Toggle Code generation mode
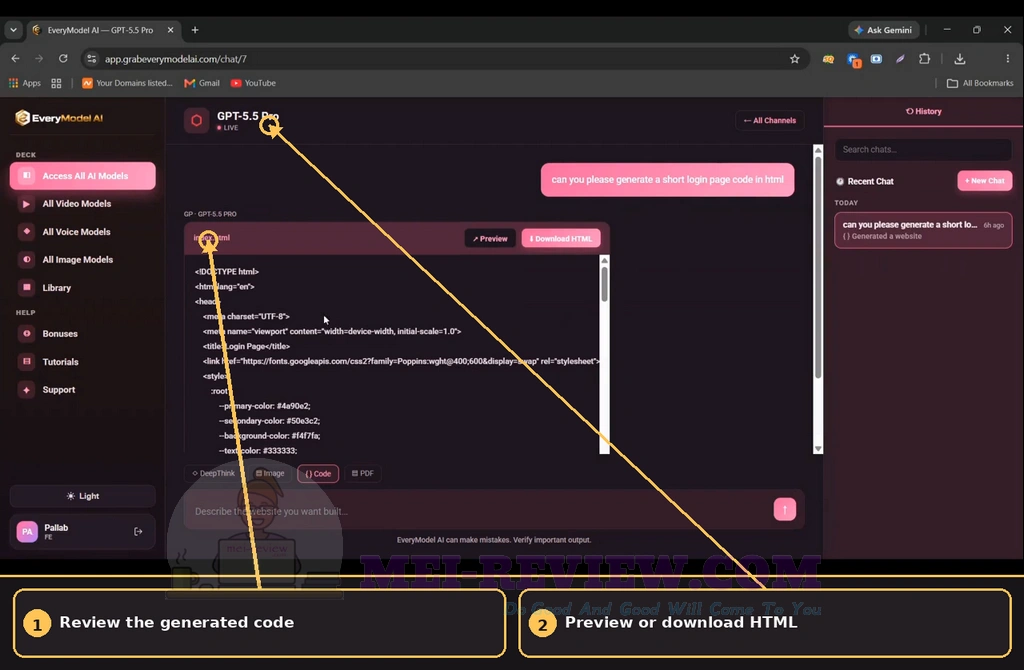Screen dimensions: 1024x670 pos(318,473)
